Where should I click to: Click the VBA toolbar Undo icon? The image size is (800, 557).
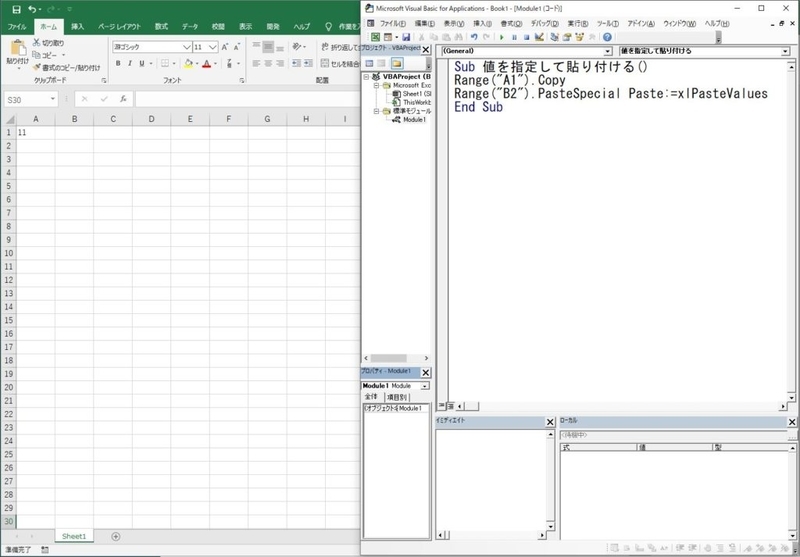474,37
